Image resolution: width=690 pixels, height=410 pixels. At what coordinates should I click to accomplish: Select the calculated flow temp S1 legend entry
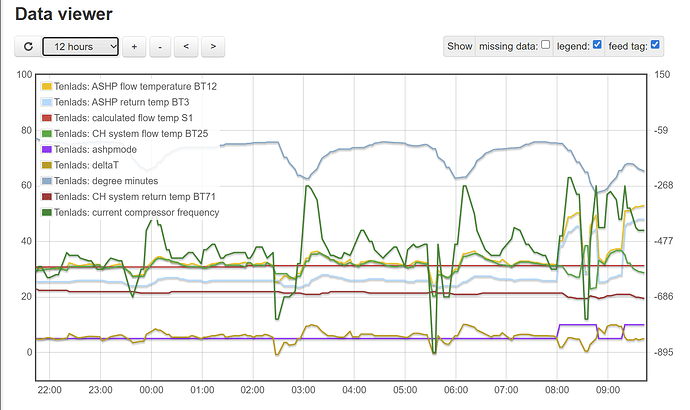[x=126, y=118]
